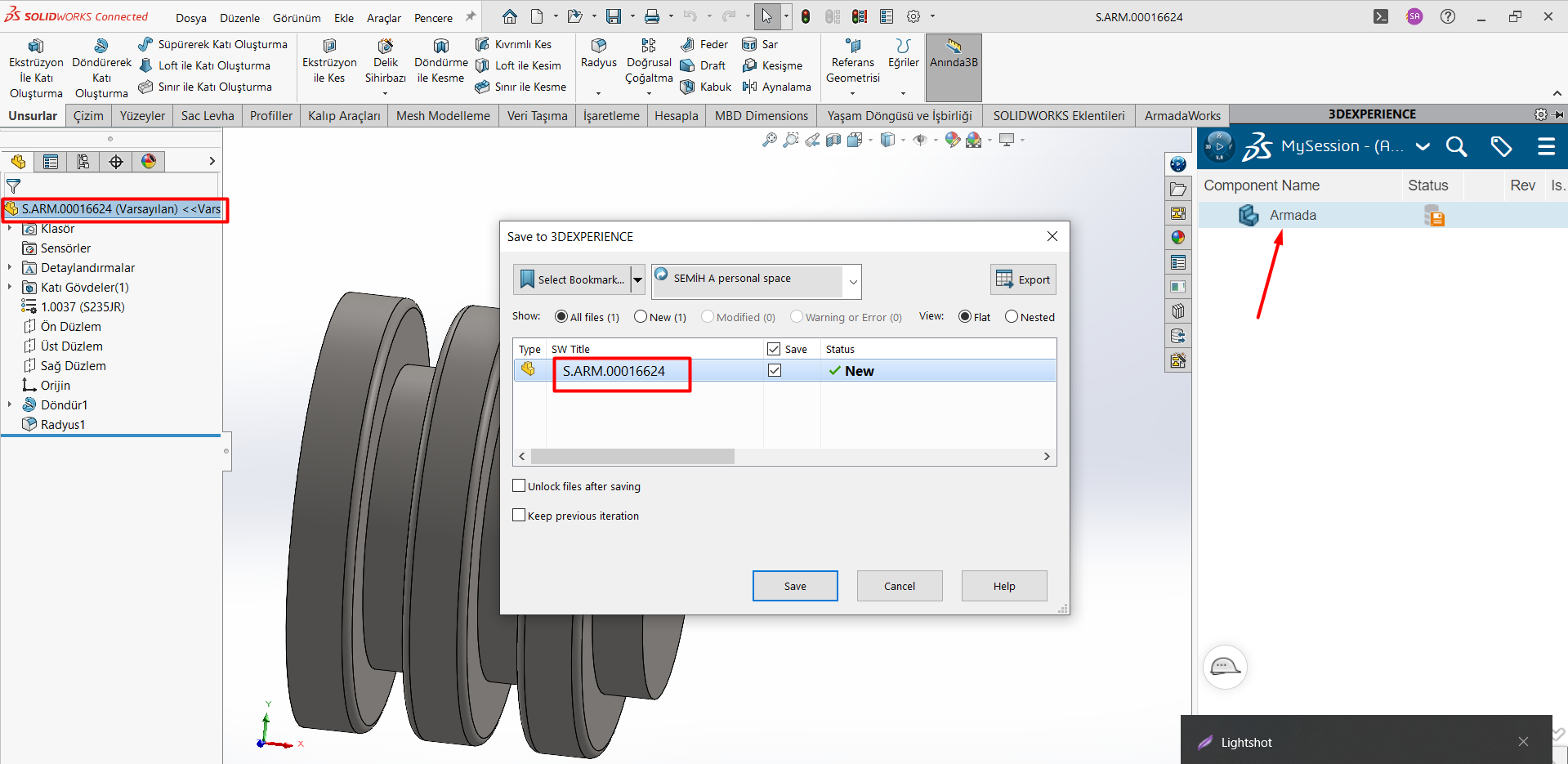Show more feature manager tabs arrow

[212, 162]
